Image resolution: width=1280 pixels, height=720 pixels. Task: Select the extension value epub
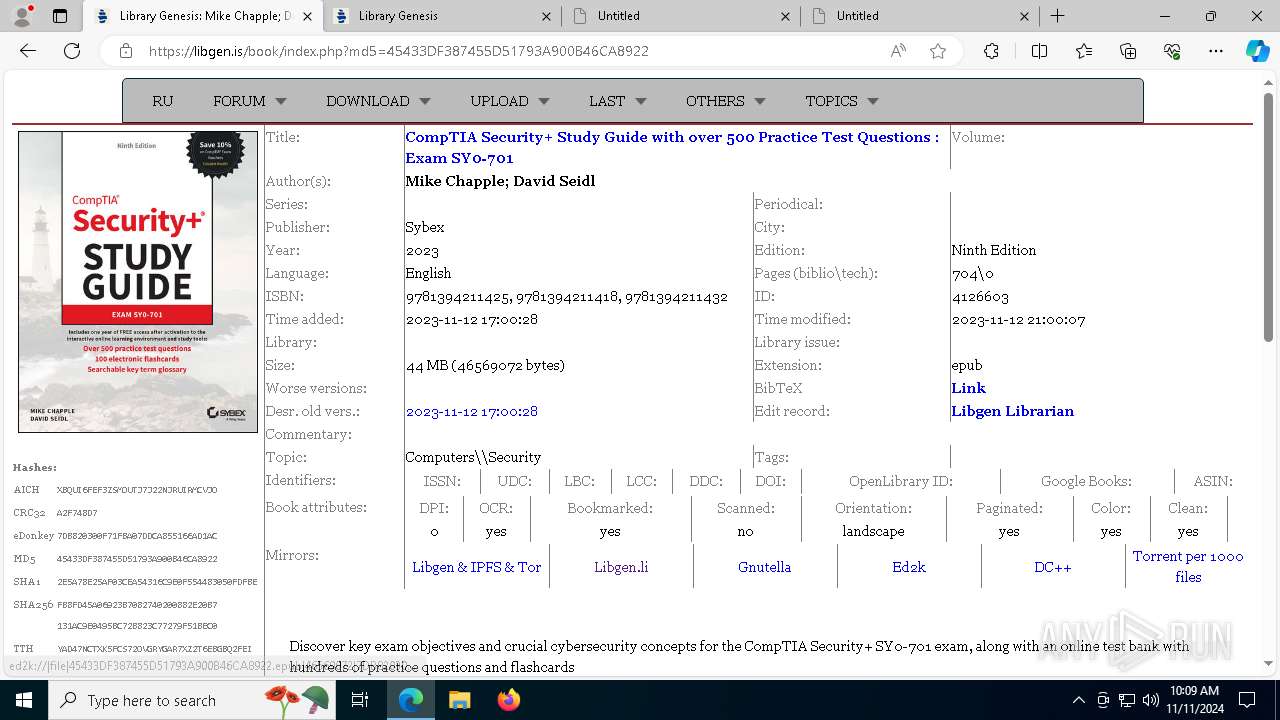pos(967,365)
